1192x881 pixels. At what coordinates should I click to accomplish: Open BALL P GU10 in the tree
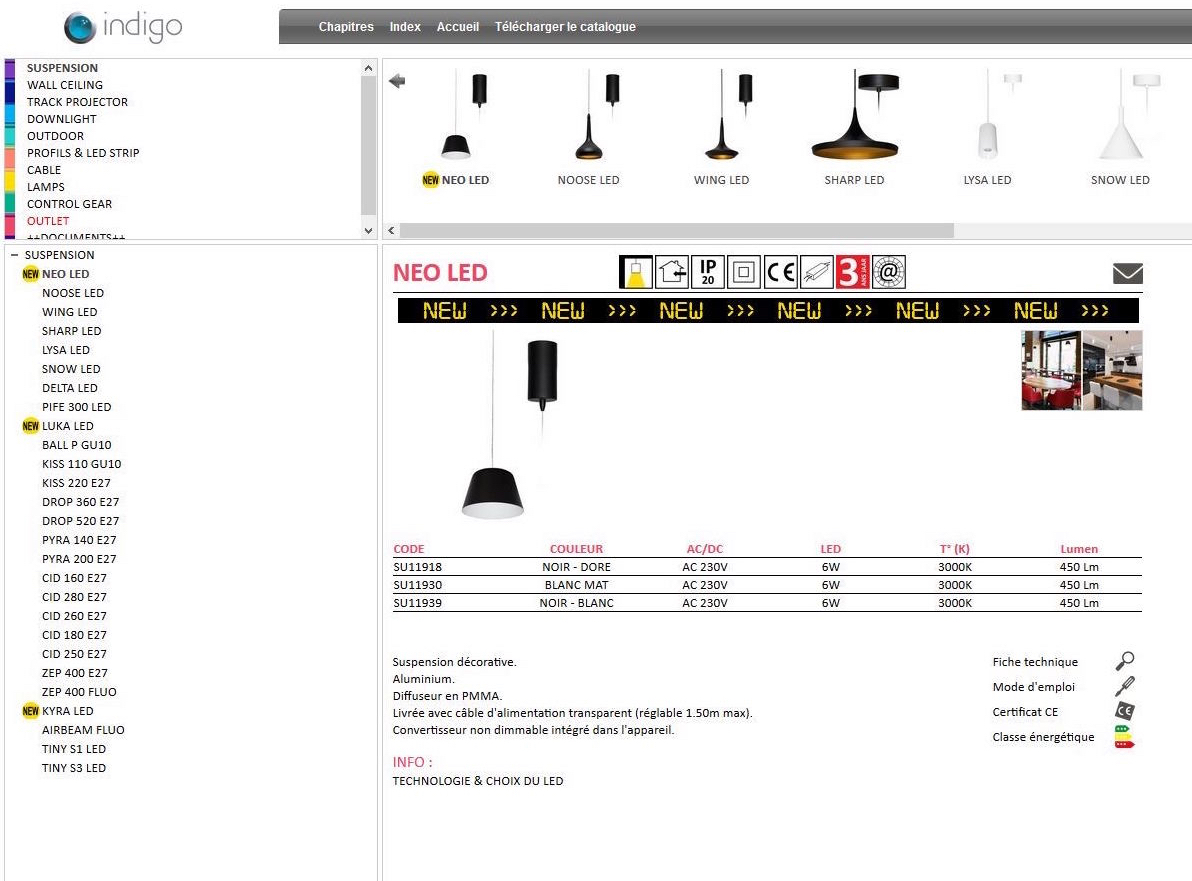tap(77, 445)
